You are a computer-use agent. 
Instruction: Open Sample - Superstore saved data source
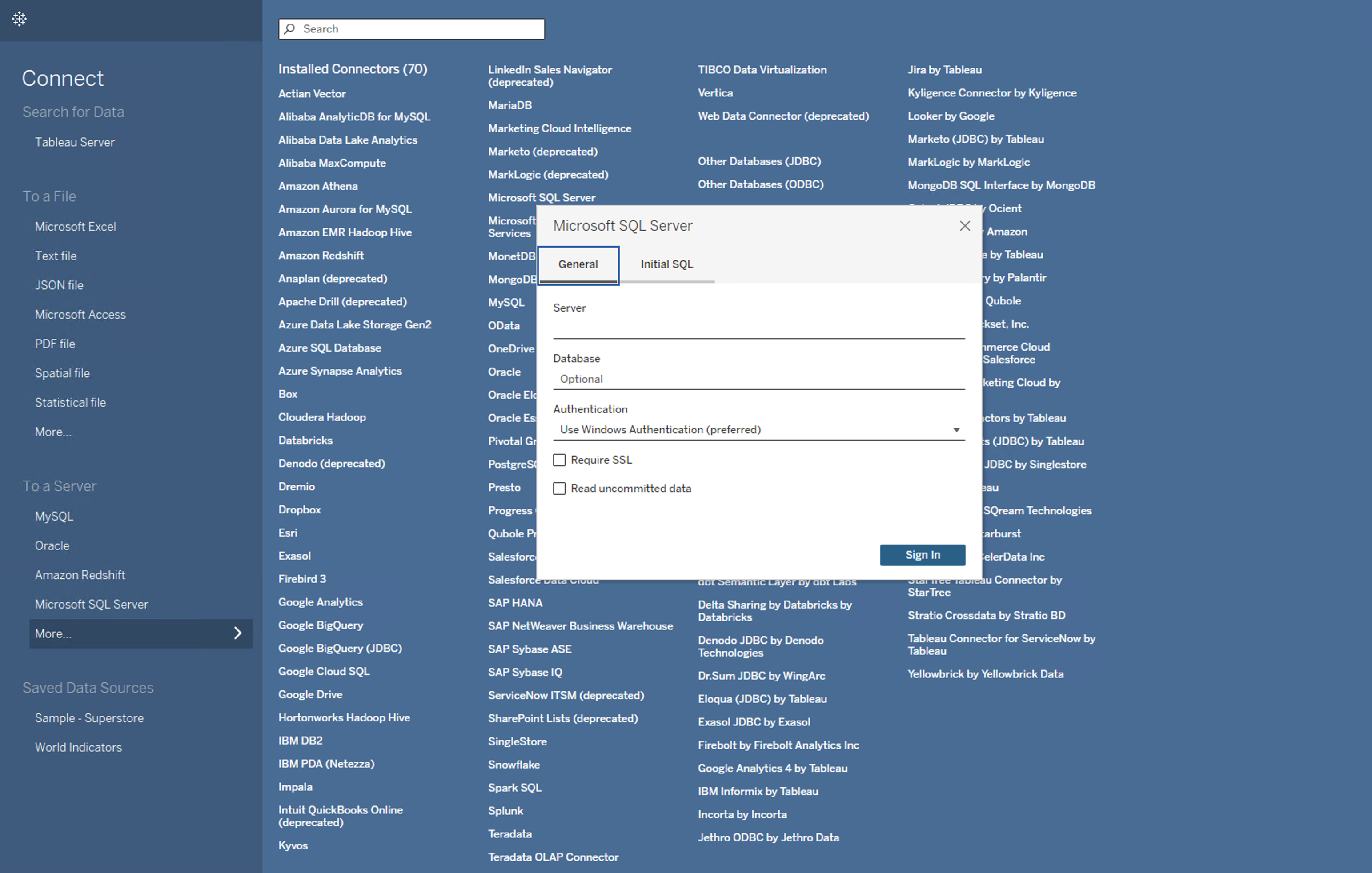89,718
